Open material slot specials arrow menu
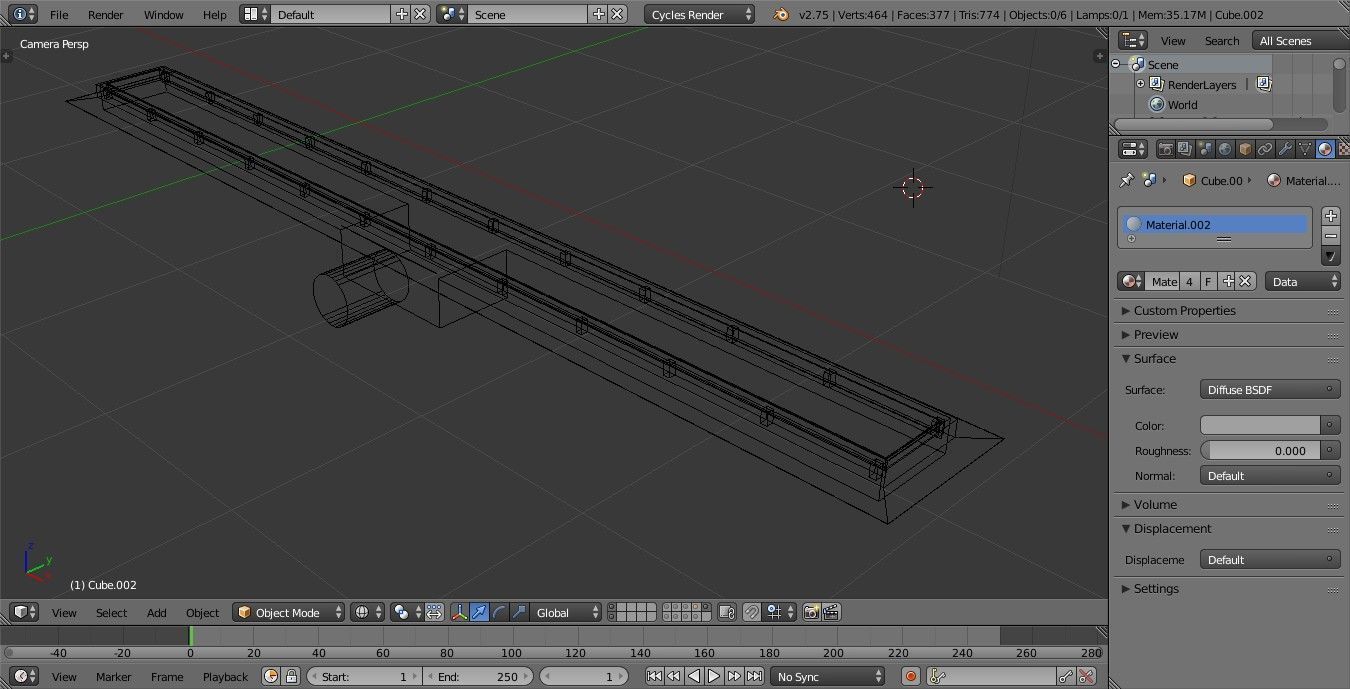This screenshot has width=1350, height=689. [x=1330, y=256]
